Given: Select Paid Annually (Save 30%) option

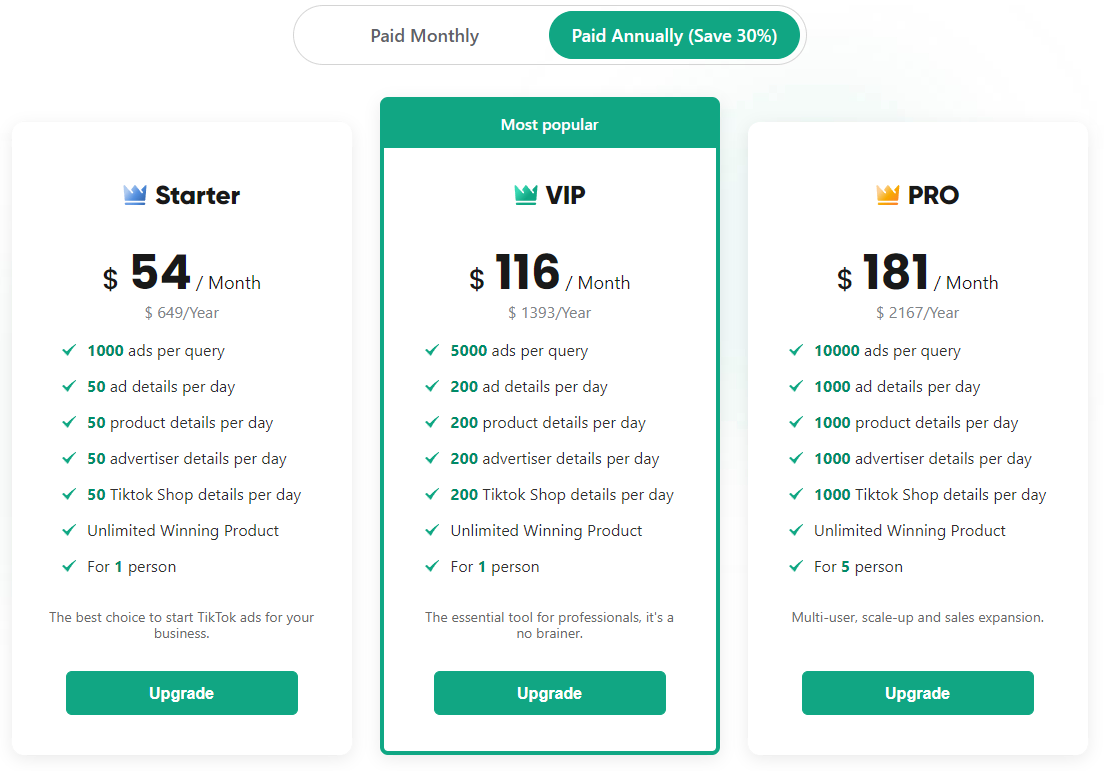Looking at the screenshot, I should 674,36.
